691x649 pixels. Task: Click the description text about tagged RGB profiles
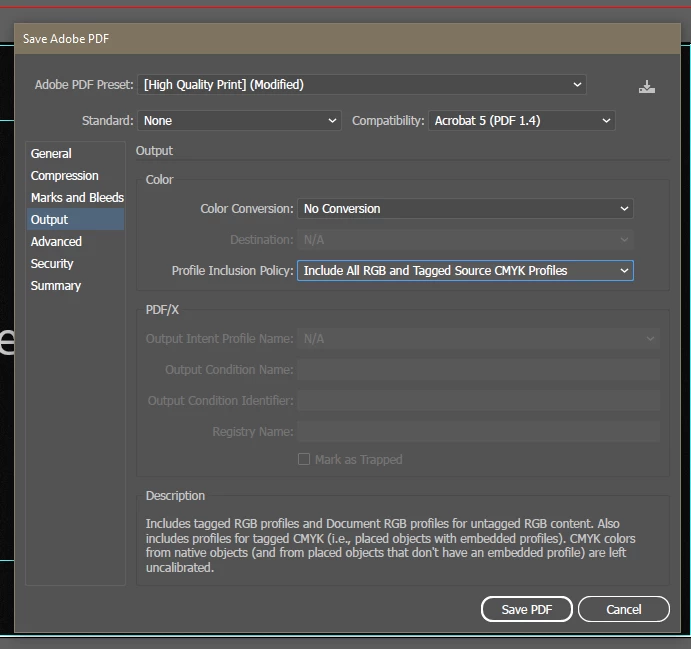point(390,545)
